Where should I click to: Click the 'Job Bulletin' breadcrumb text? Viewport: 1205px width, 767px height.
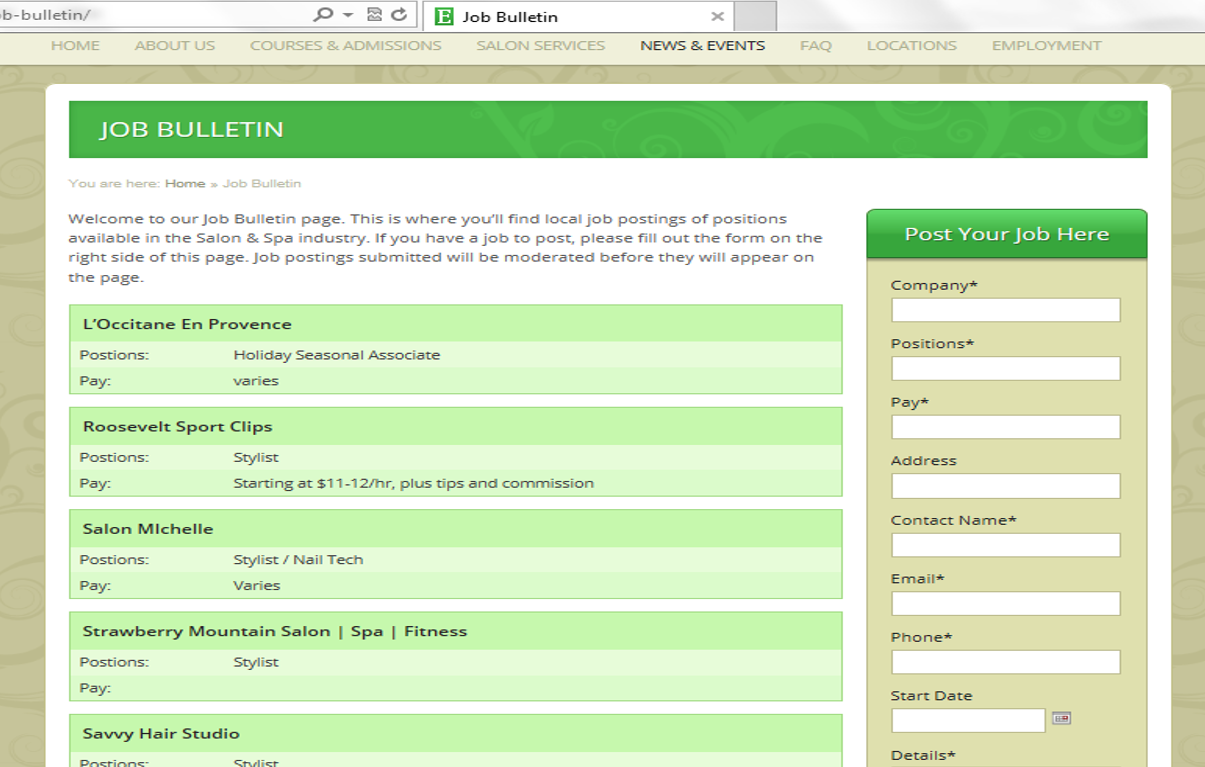coord(262,184)
